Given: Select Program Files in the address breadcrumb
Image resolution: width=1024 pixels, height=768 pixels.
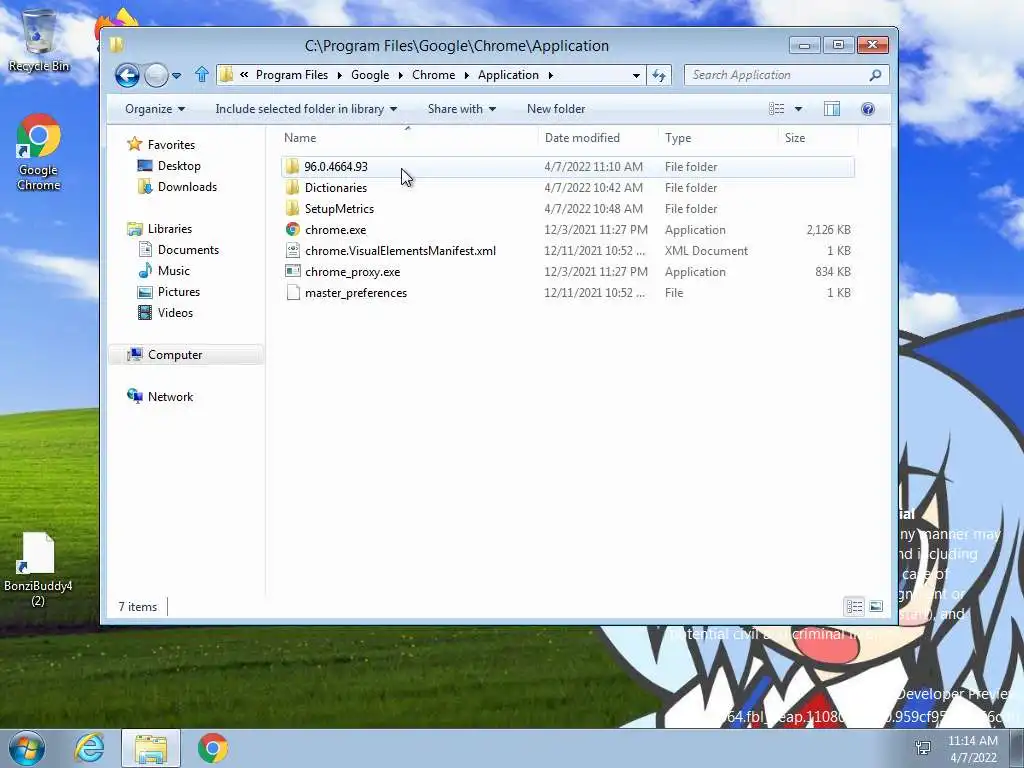Looking at the screenshot, I should pos(292,75).
